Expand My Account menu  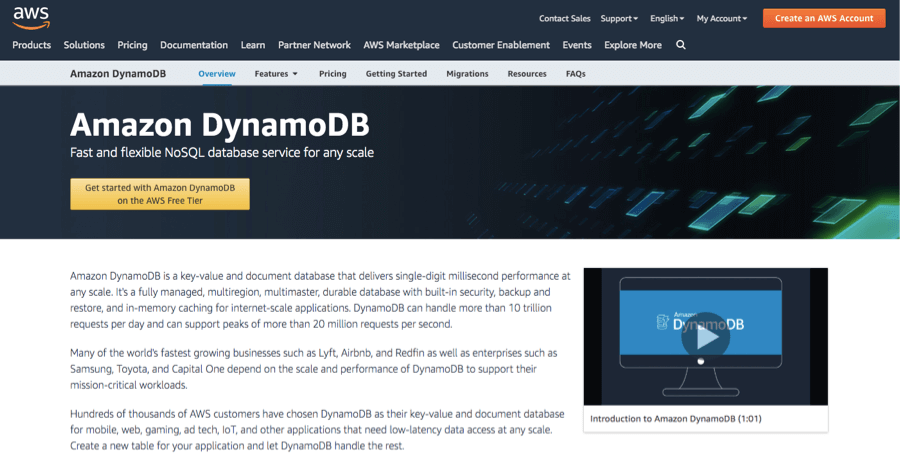coord(721,18)
